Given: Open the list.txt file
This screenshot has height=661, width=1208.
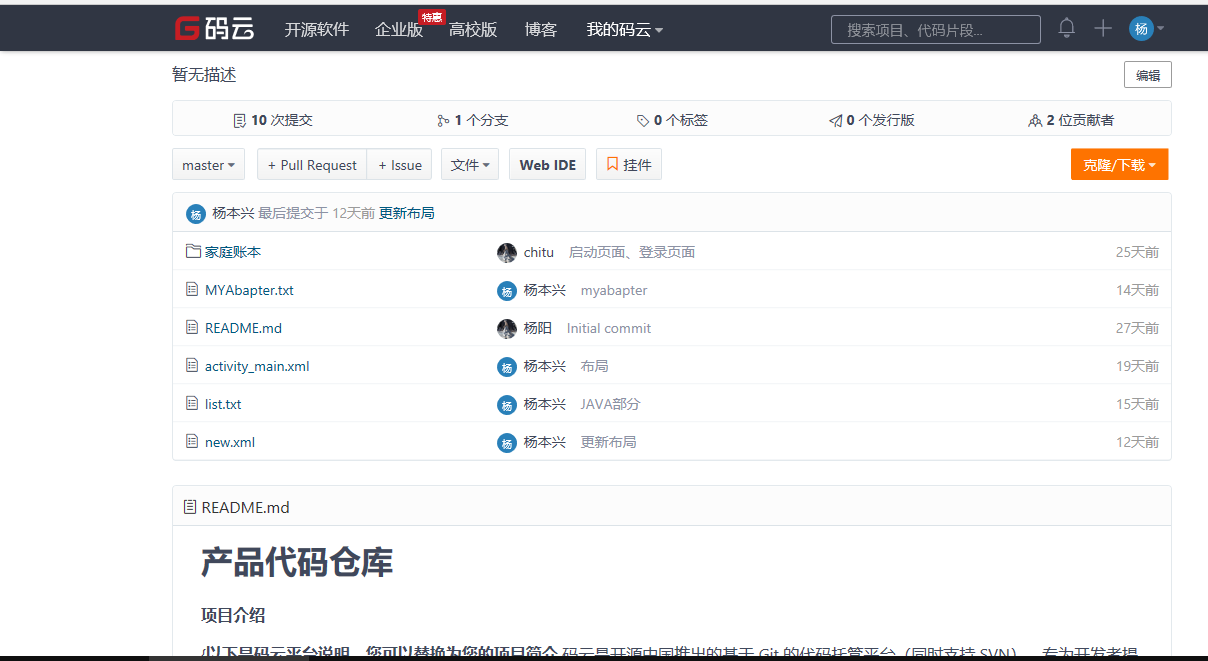Looking at the screenshot, I should 223,404.
